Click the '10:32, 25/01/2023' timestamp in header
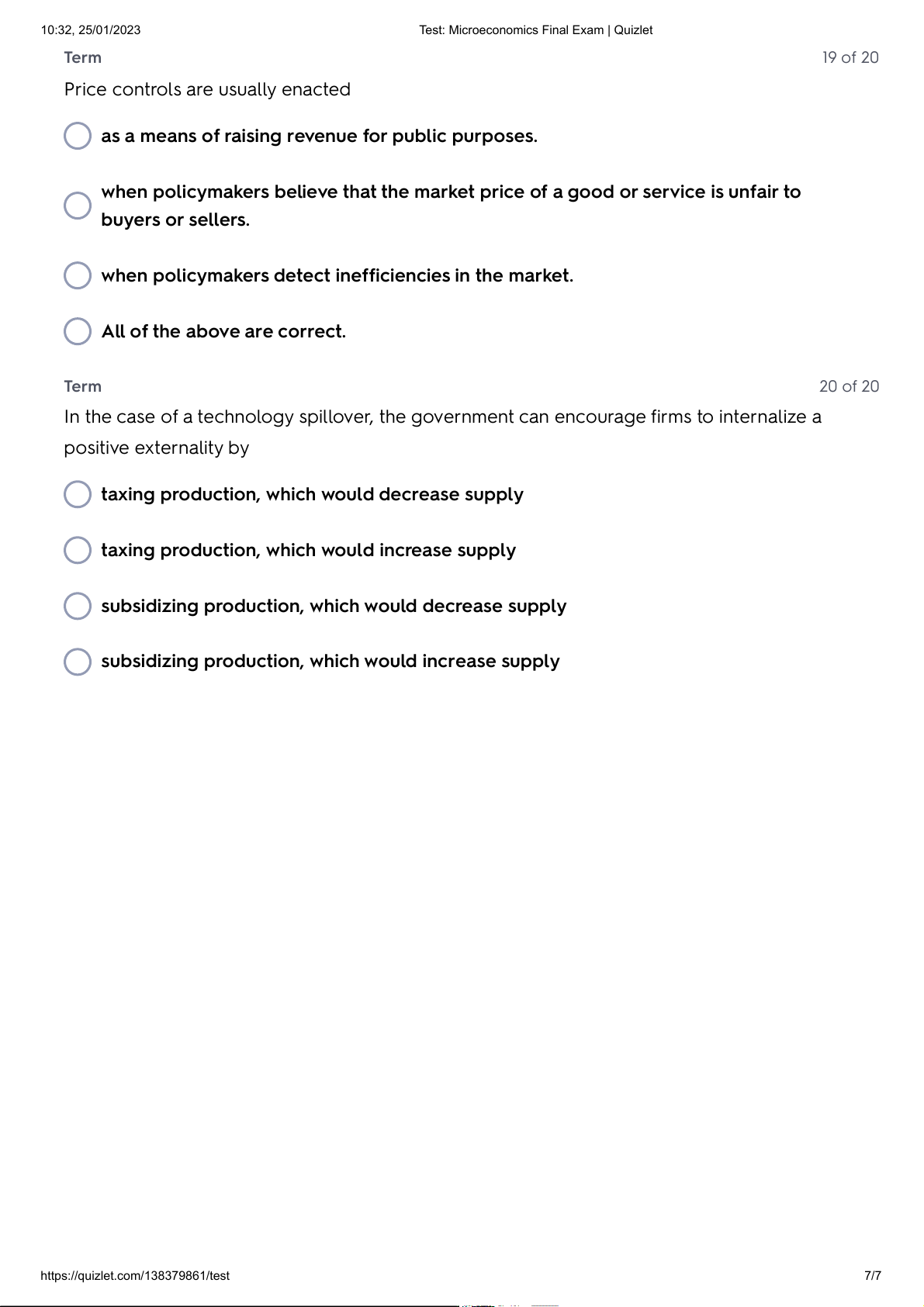Image resolution: width=924 pixels, height=1307 pixels. coord(91,30)
